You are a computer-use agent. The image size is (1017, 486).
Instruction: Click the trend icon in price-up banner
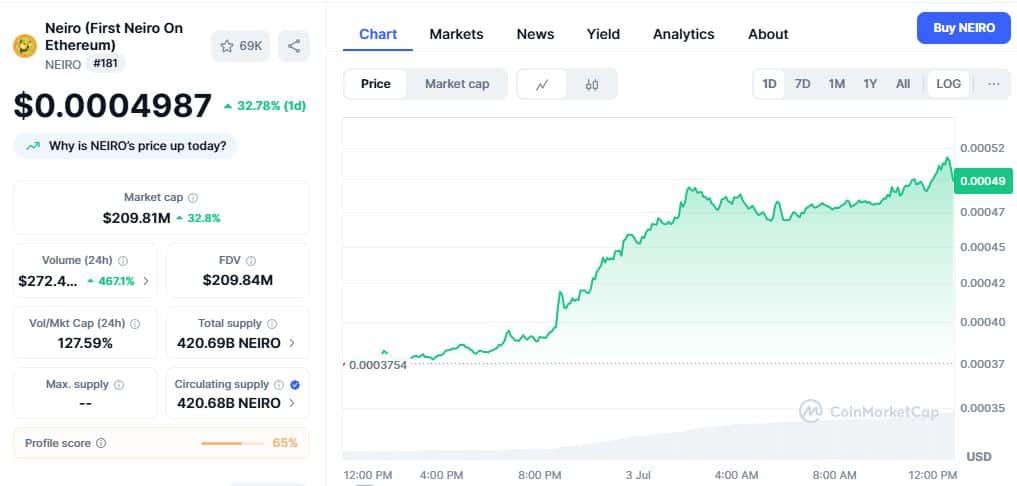tap(33, 147)
